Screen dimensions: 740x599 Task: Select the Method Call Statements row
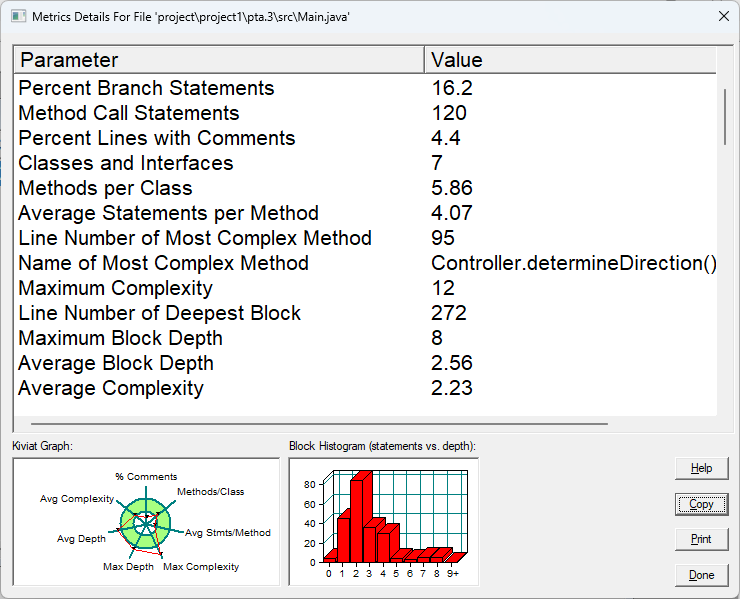coord(365,113)
